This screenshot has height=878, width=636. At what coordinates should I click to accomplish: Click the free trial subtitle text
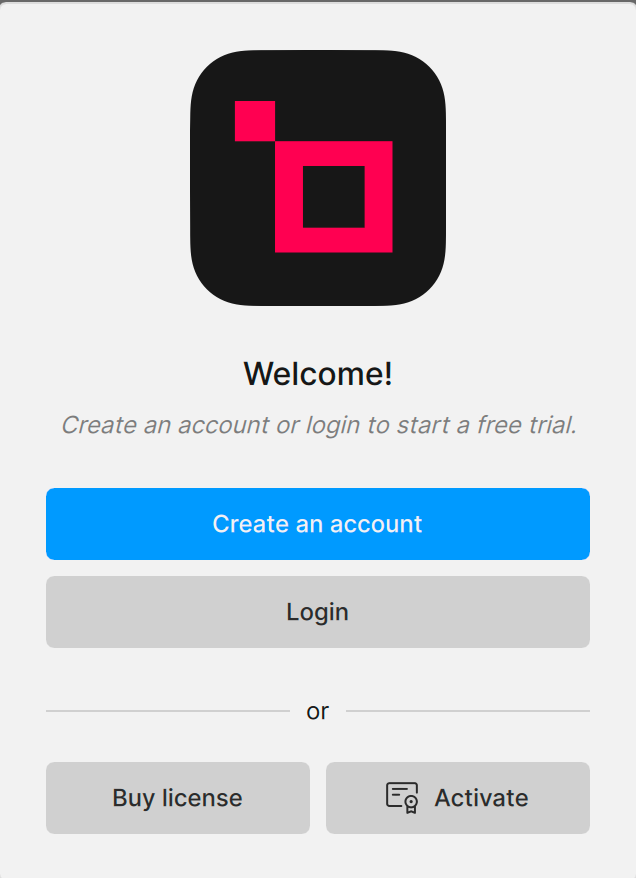tap(319, 426)
